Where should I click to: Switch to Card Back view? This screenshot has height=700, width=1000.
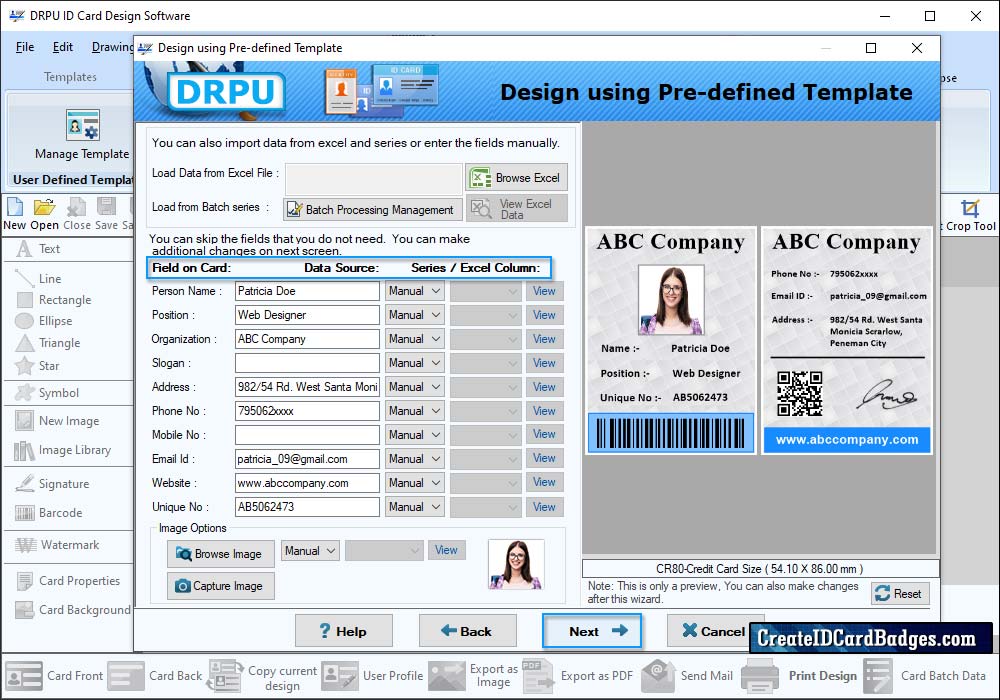click(x=155, y=676)
